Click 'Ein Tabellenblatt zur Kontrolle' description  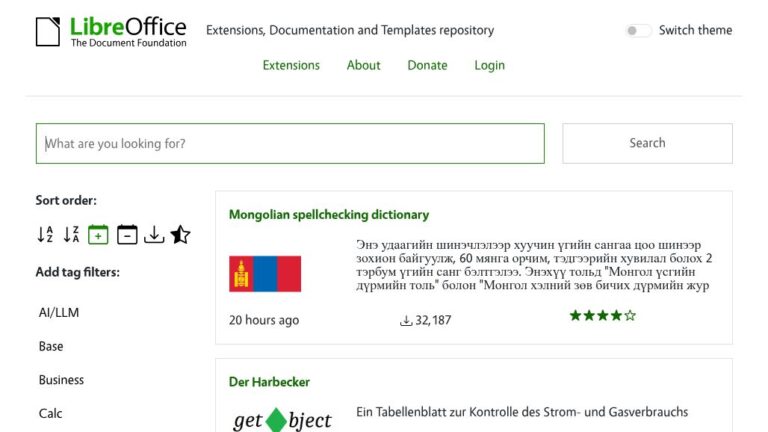pos(522,412)
